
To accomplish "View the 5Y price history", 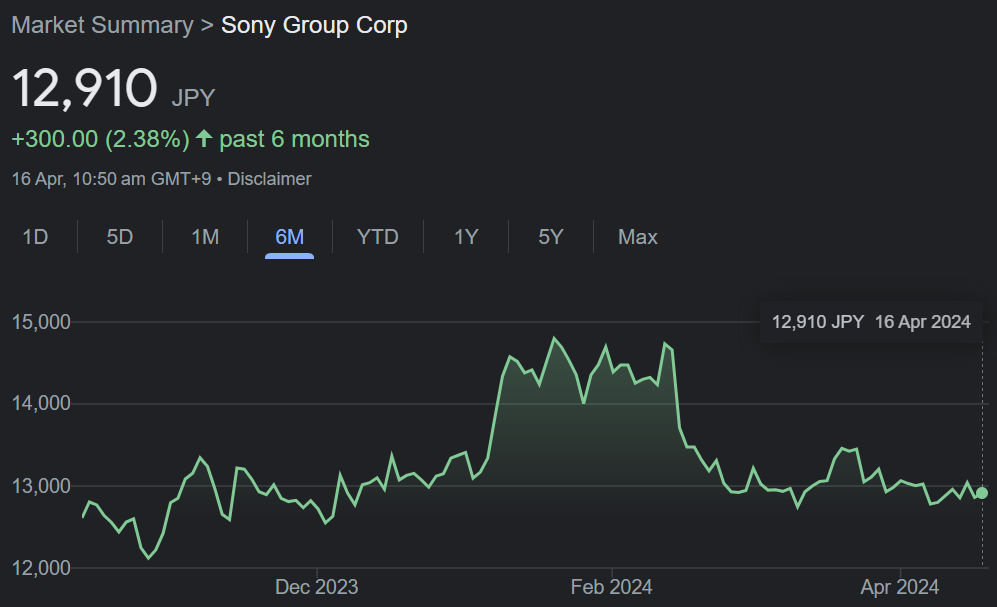I will tap(551, 237).
